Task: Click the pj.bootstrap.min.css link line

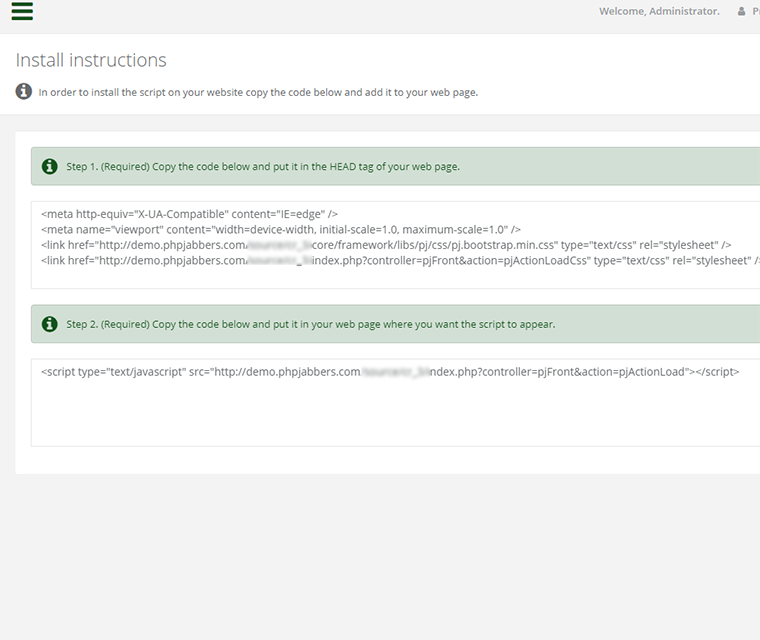Action: [x=386, y=245]
